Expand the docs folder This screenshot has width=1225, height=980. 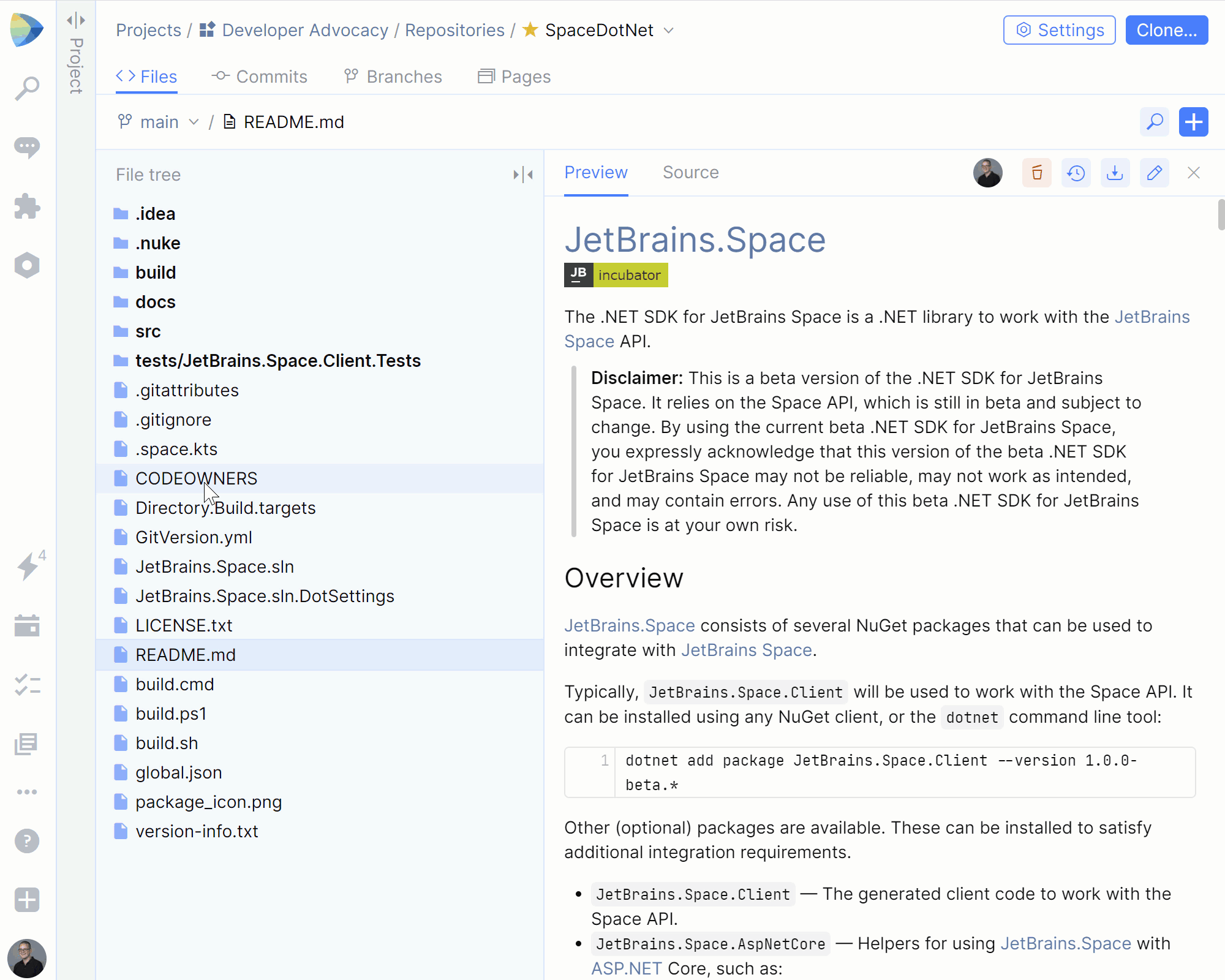[x=319, y=302]
